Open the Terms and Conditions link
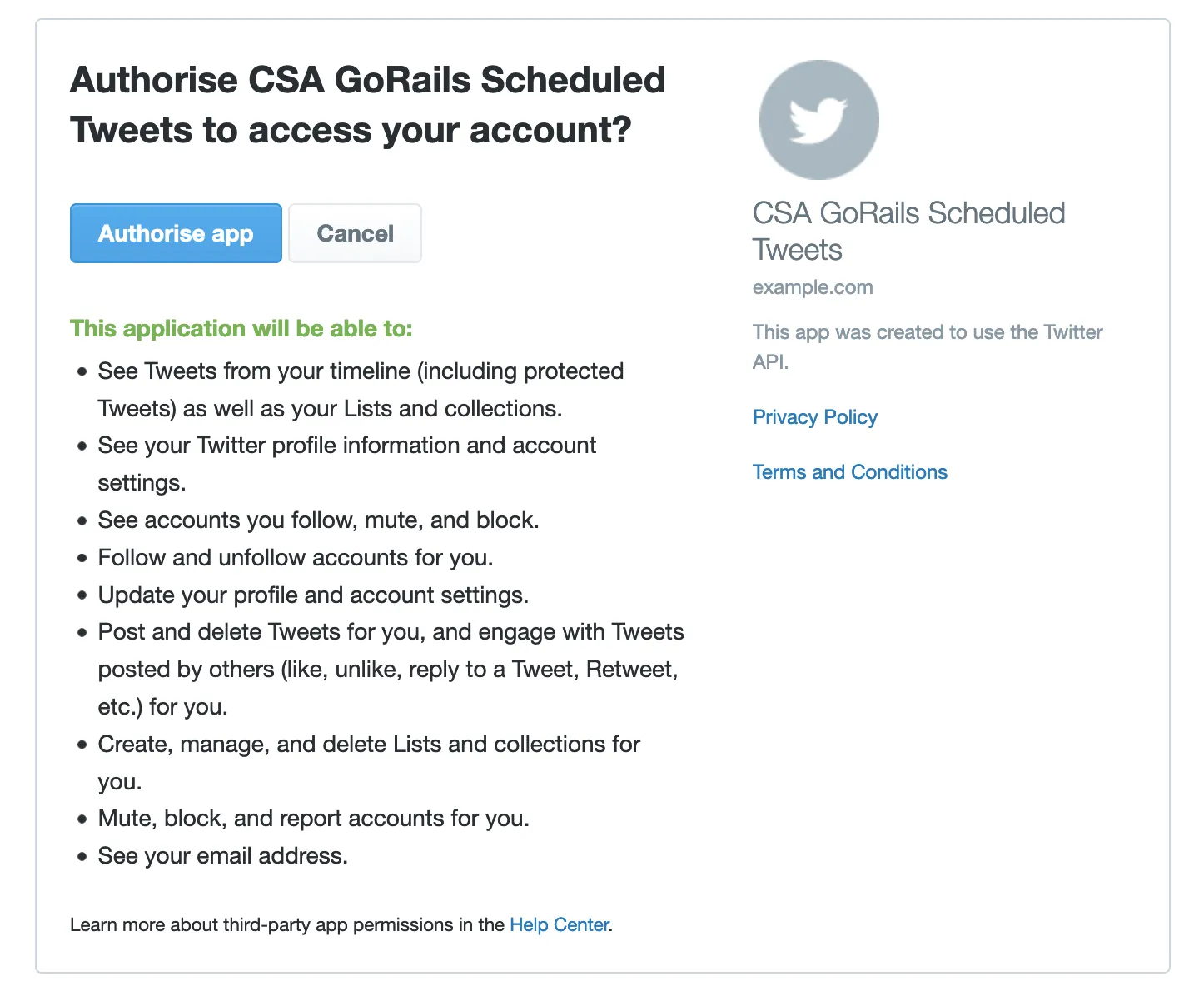Screen dimensions: 1204x996 coord(849,472)
